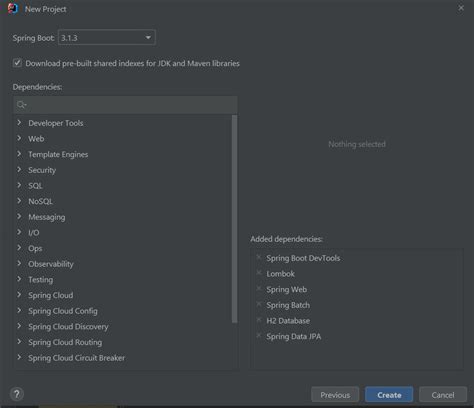Remove H2 Database dependency via its X icon

click(259, 320)
